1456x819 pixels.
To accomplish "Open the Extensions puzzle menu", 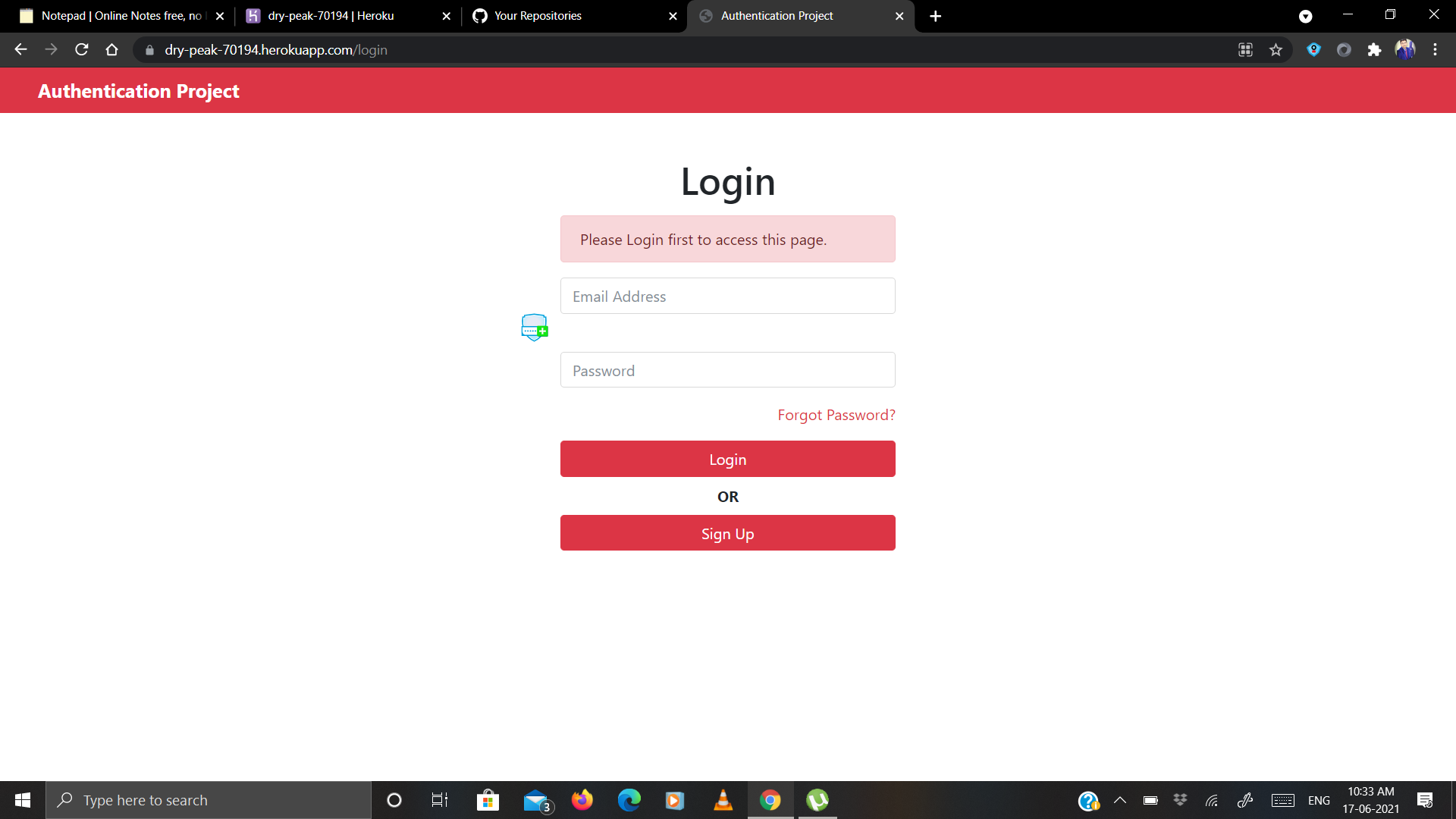I will [x=1374, y=50].
